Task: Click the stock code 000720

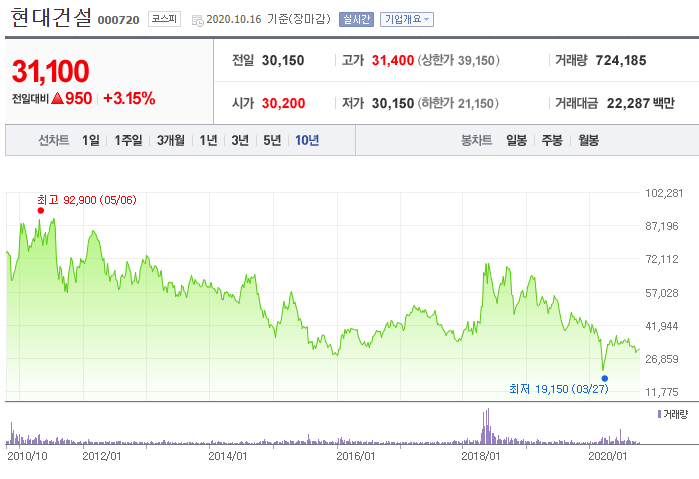Action: [x=118, y=20]
